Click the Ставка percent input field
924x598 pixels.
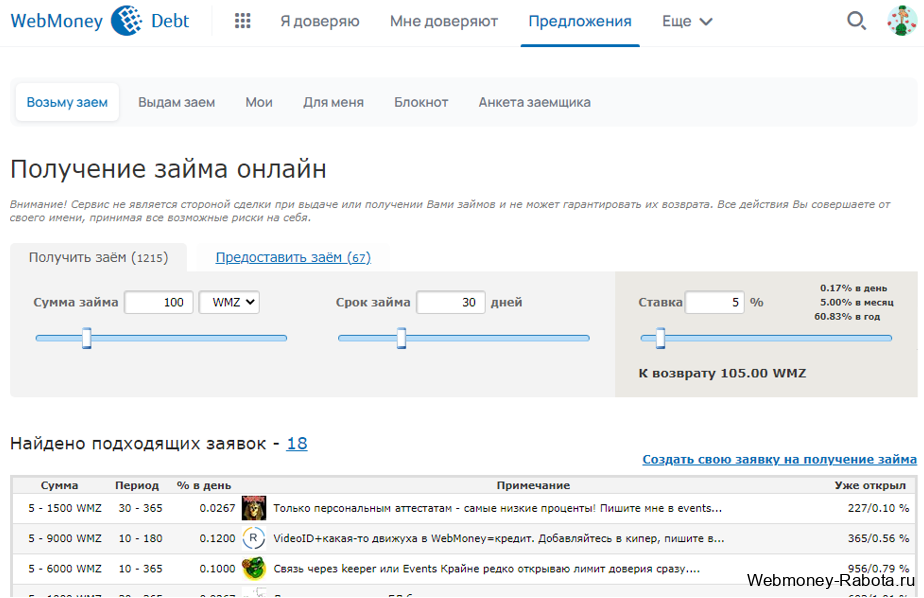[x=714, y=302]
